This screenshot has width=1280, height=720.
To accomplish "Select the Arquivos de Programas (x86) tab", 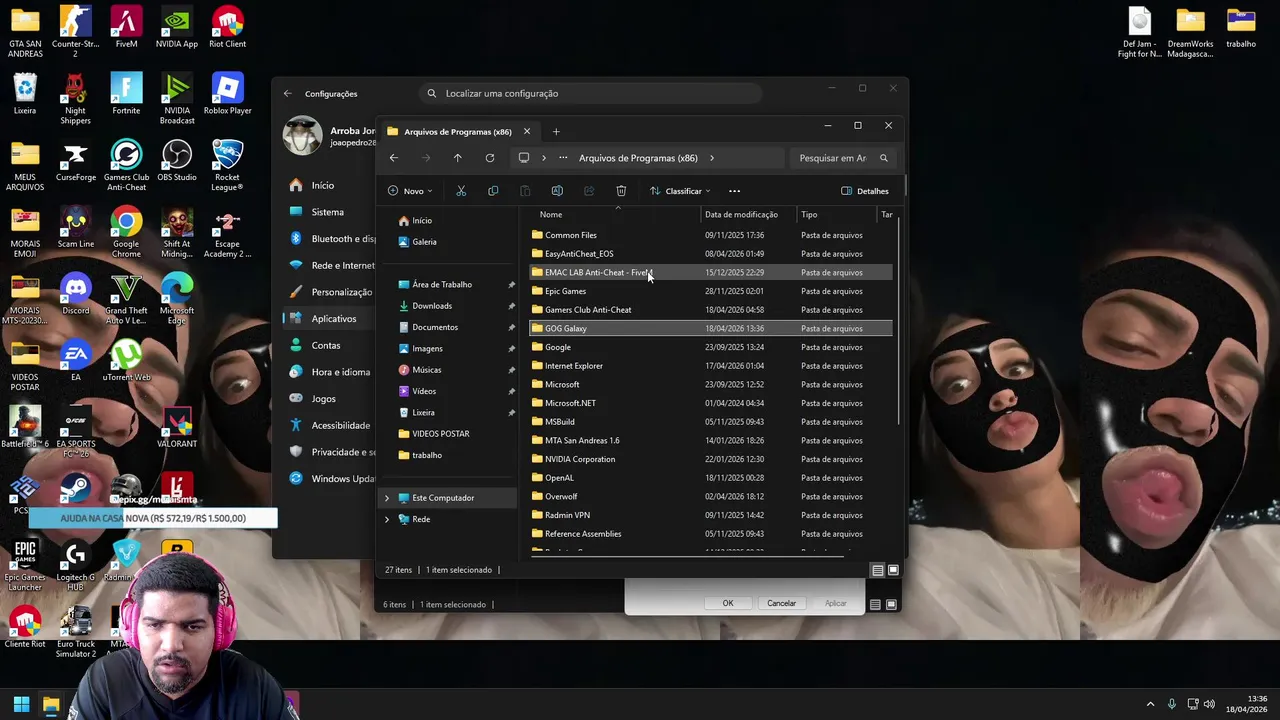I will 458,131.
